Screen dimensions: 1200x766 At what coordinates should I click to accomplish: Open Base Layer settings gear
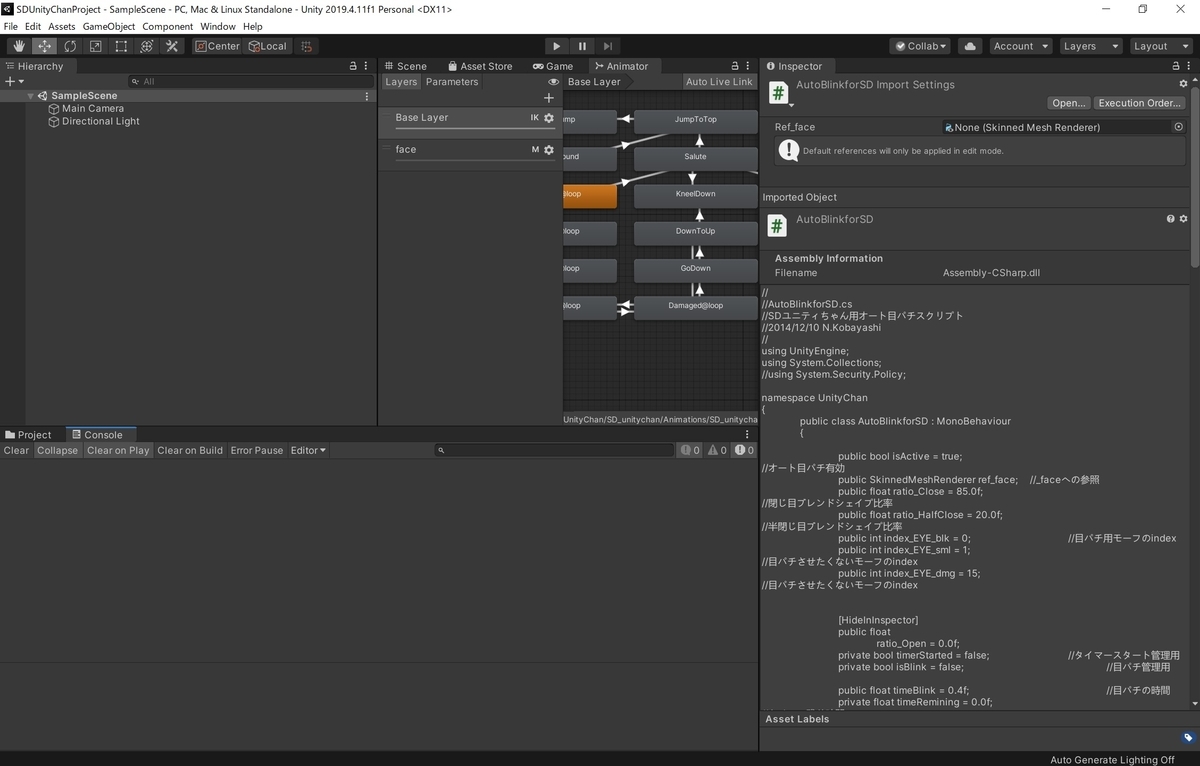tap(548, 118)
